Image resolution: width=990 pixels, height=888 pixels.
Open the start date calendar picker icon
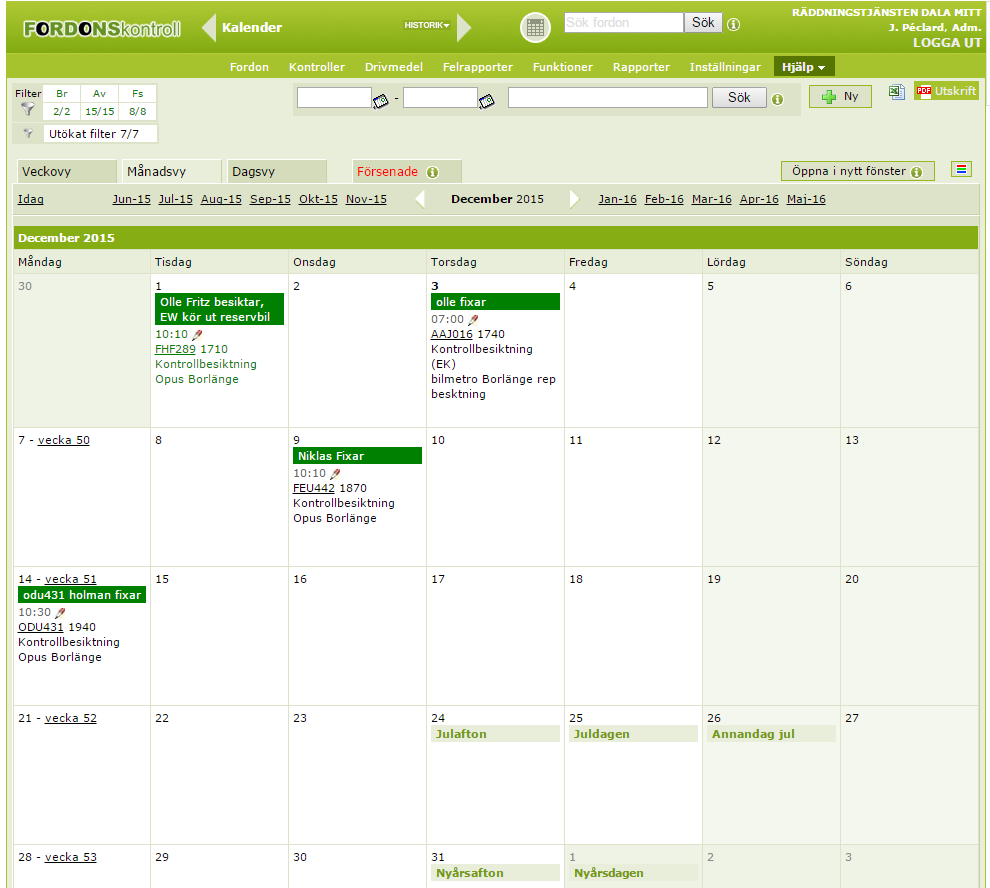click(380, 100)
